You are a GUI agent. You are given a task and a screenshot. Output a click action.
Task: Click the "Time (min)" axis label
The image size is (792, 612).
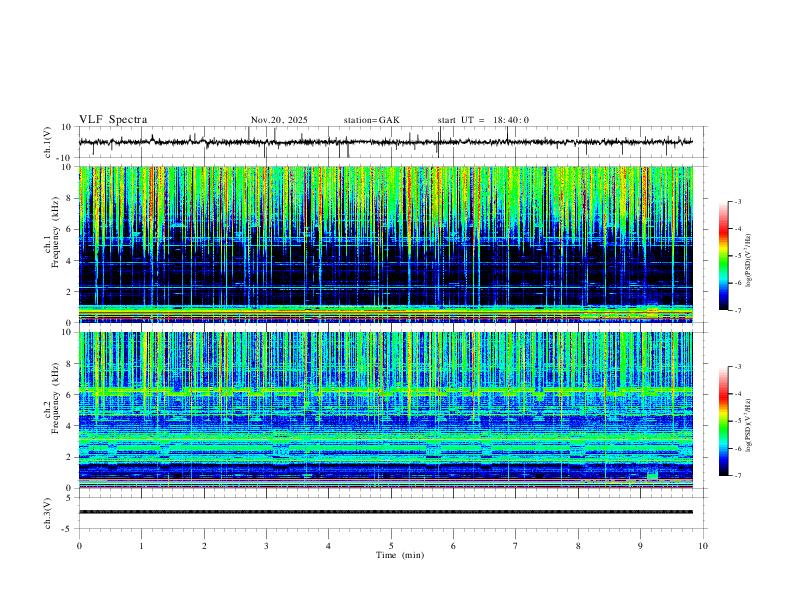pyautogui.click(x=400, y=555)
